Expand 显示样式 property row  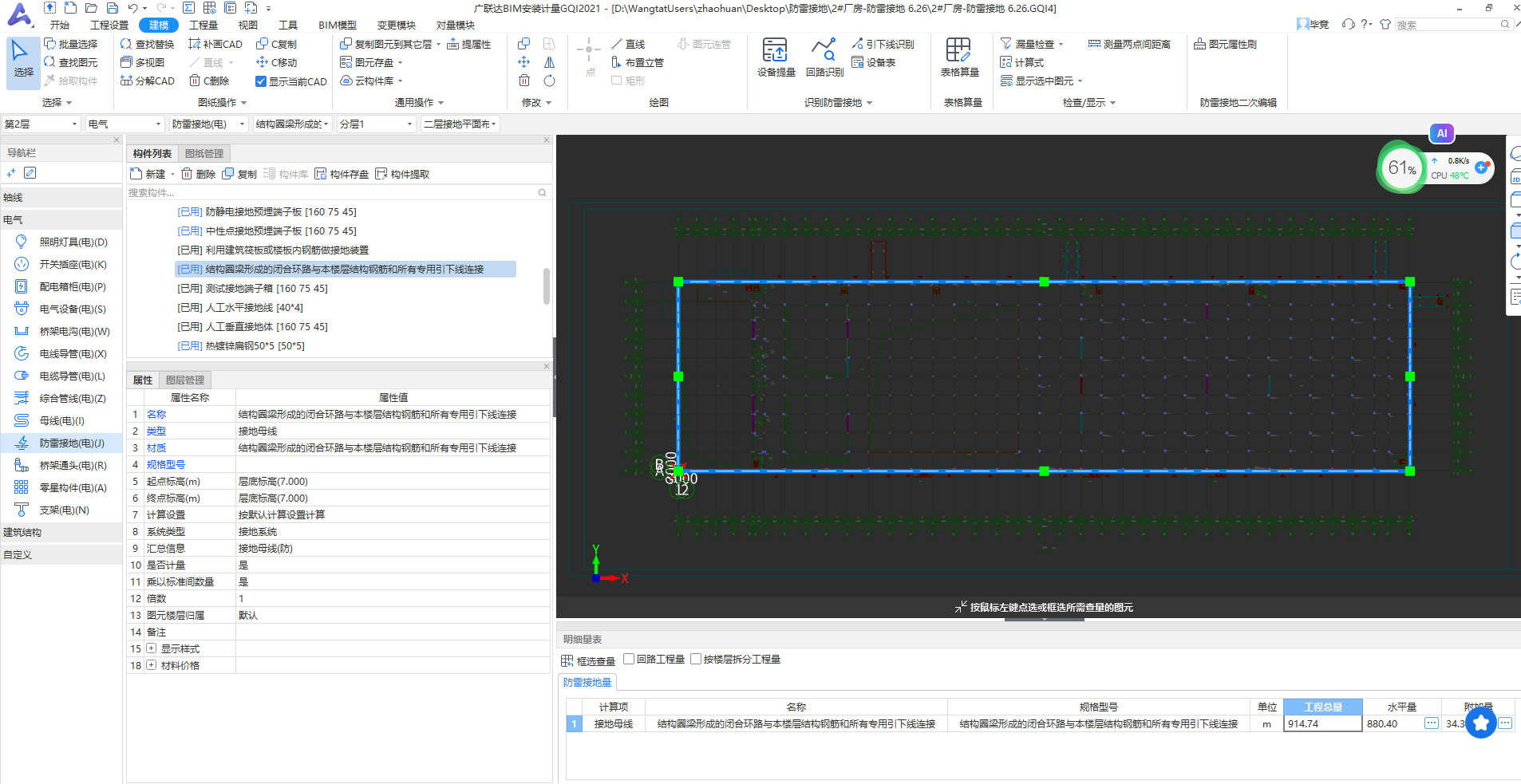pyautogui.click(x=152, y=648)
